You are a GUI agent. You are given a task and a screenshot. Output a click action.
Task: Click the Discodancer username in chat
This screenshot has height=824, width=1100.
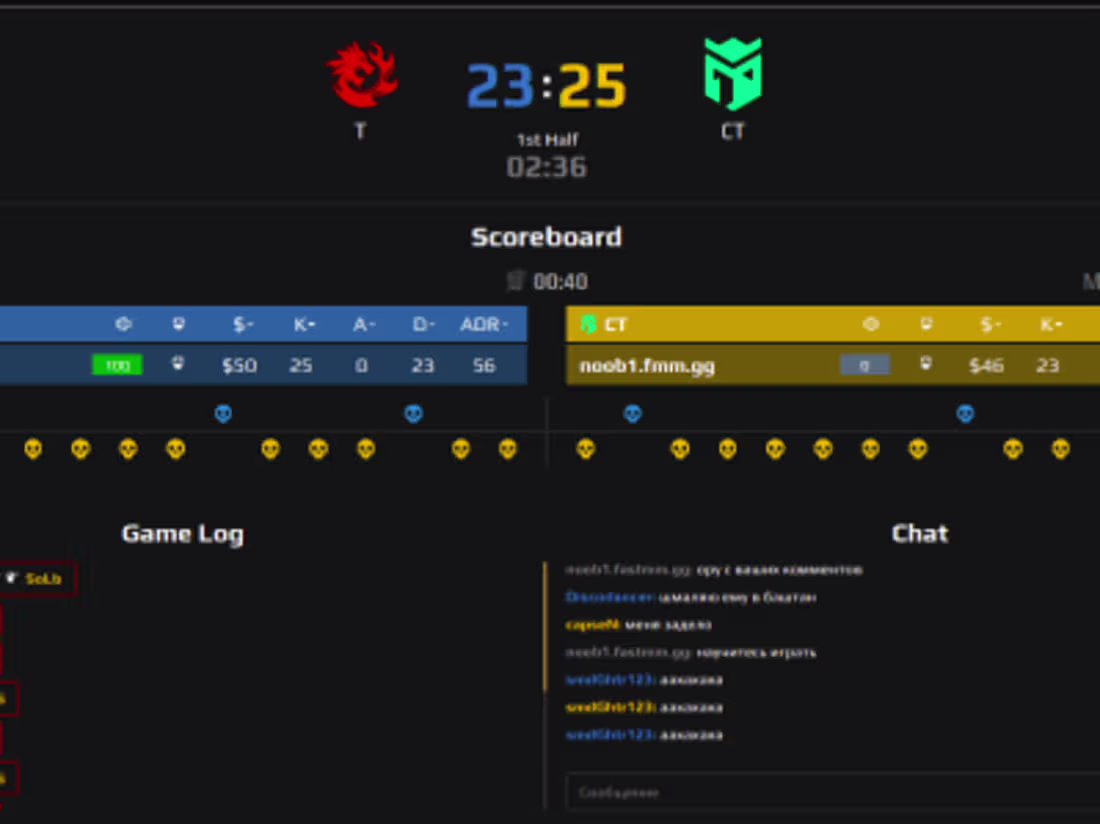coord(609,597)
